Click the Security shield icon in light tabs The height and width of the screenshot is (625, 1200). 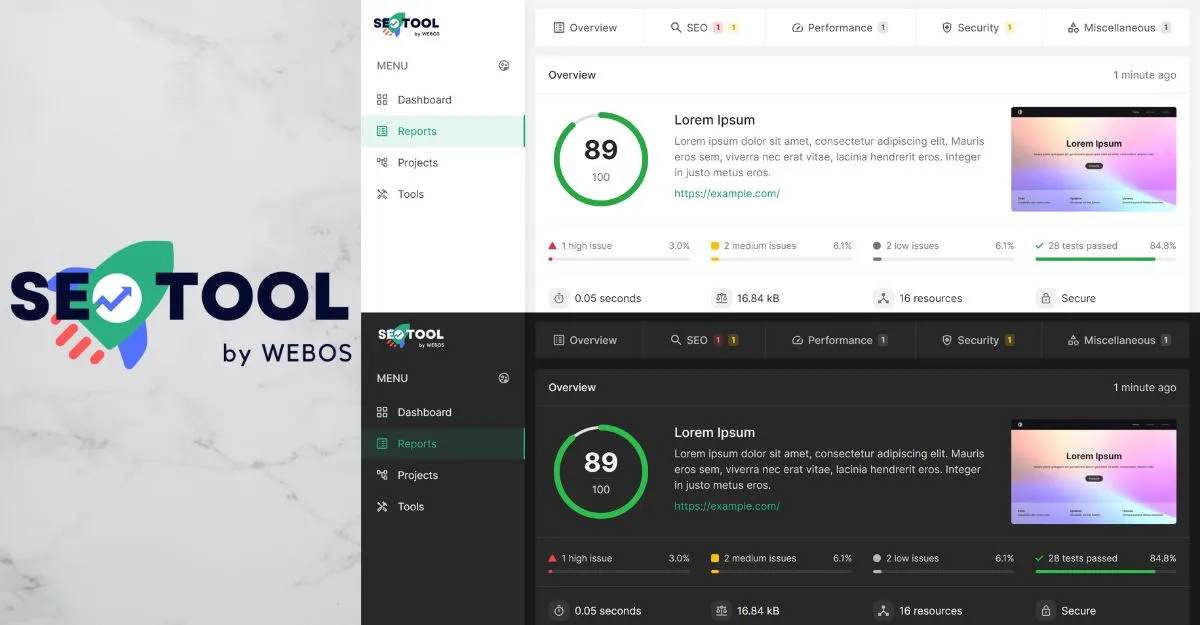947,28
